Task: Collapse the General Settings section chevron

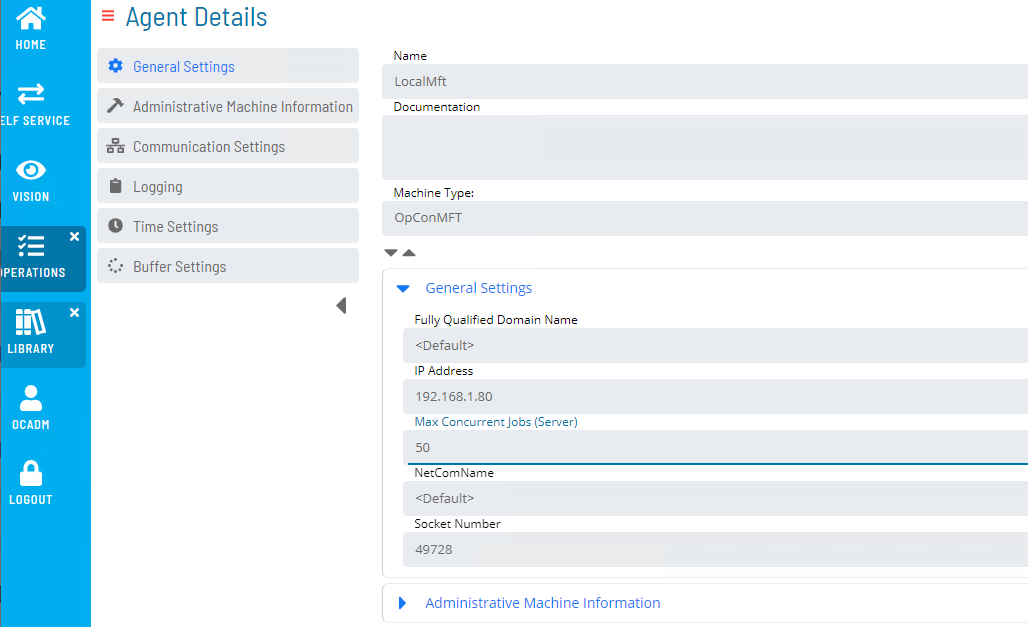Action: tap(403, 289)
